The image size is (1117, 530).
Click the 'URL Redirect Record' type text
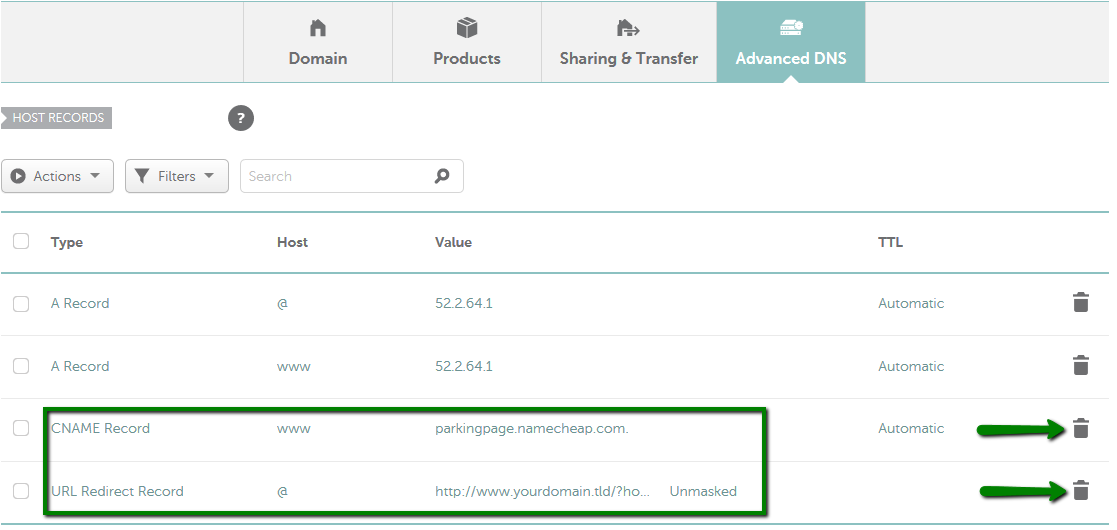117,491
